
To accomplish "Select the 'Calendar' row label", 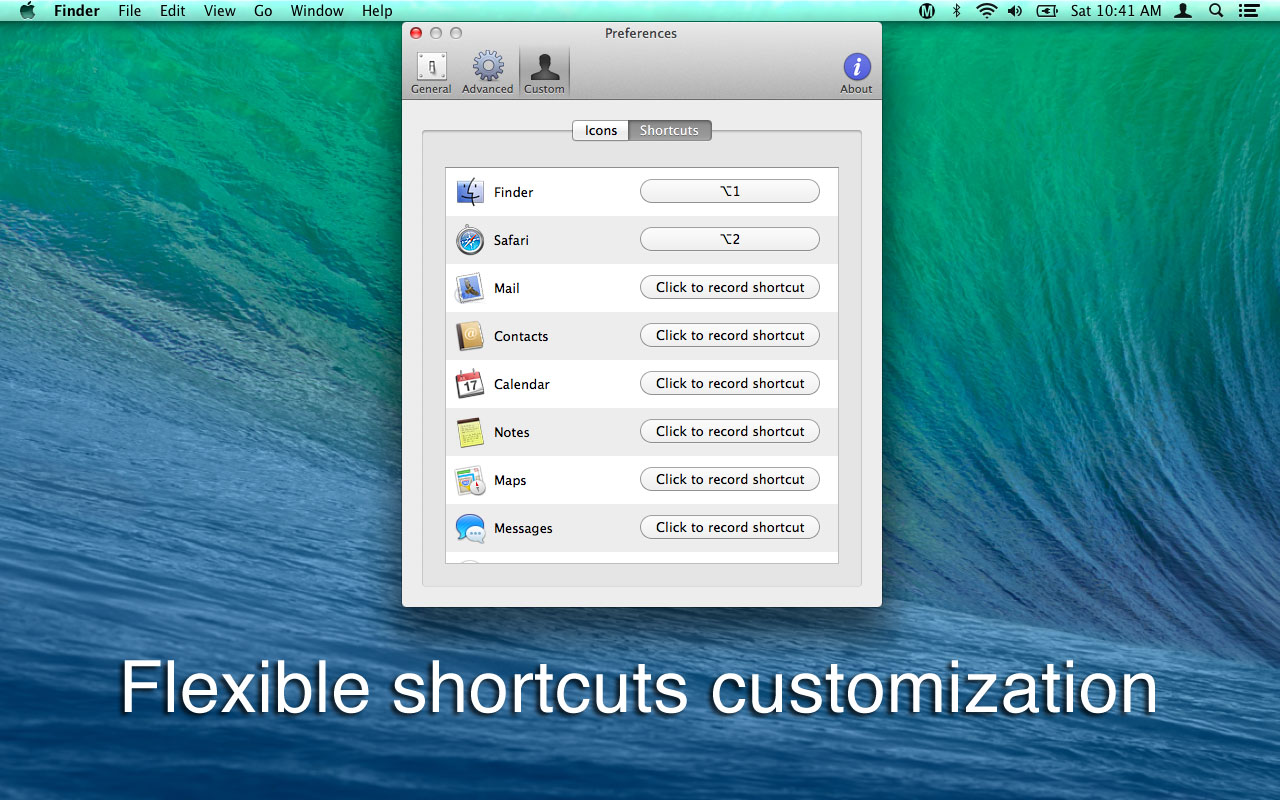I will coord(522,384).
